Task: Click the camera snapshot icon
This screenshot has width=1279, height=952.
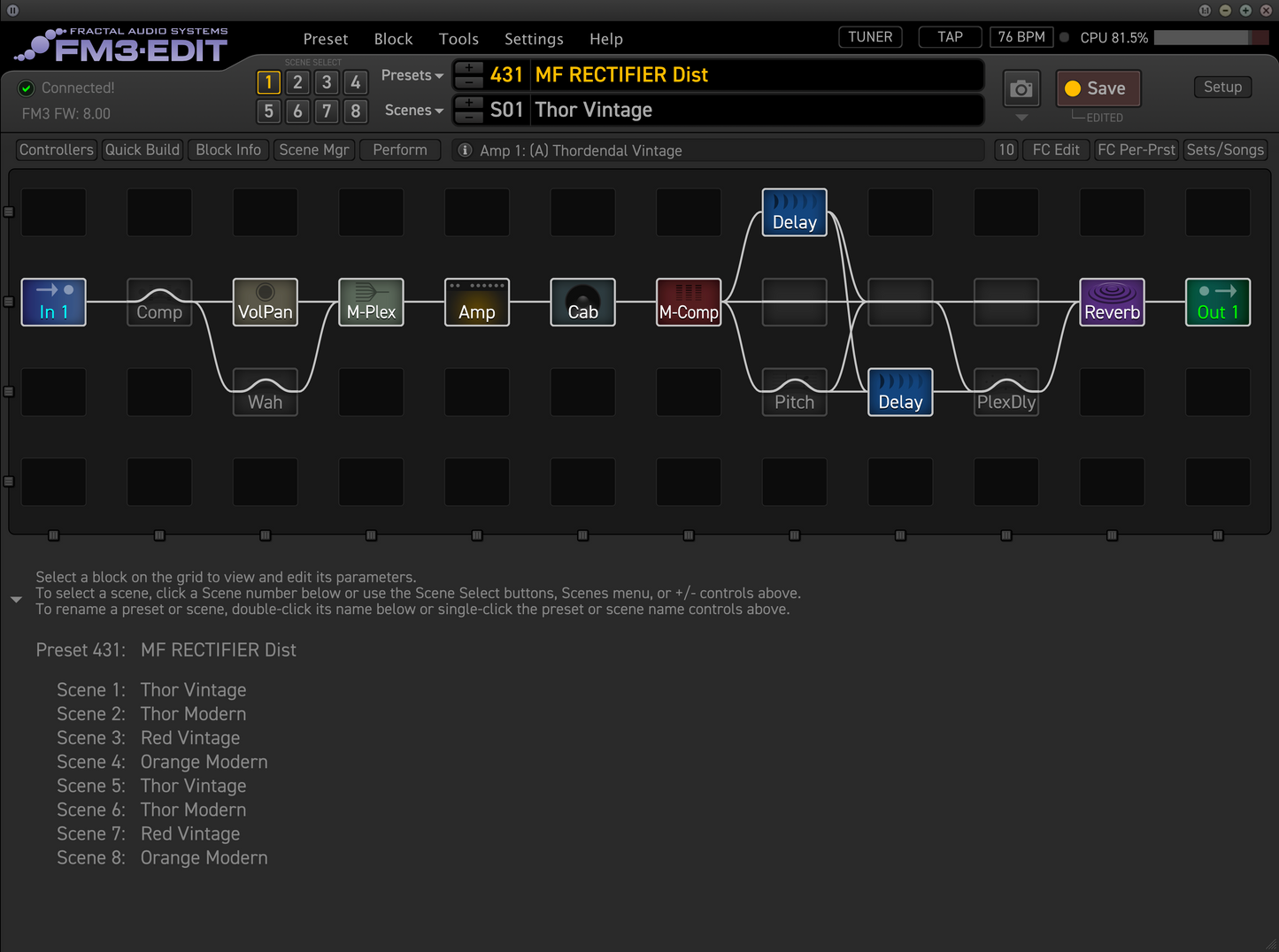Action: coord(1021,88)
